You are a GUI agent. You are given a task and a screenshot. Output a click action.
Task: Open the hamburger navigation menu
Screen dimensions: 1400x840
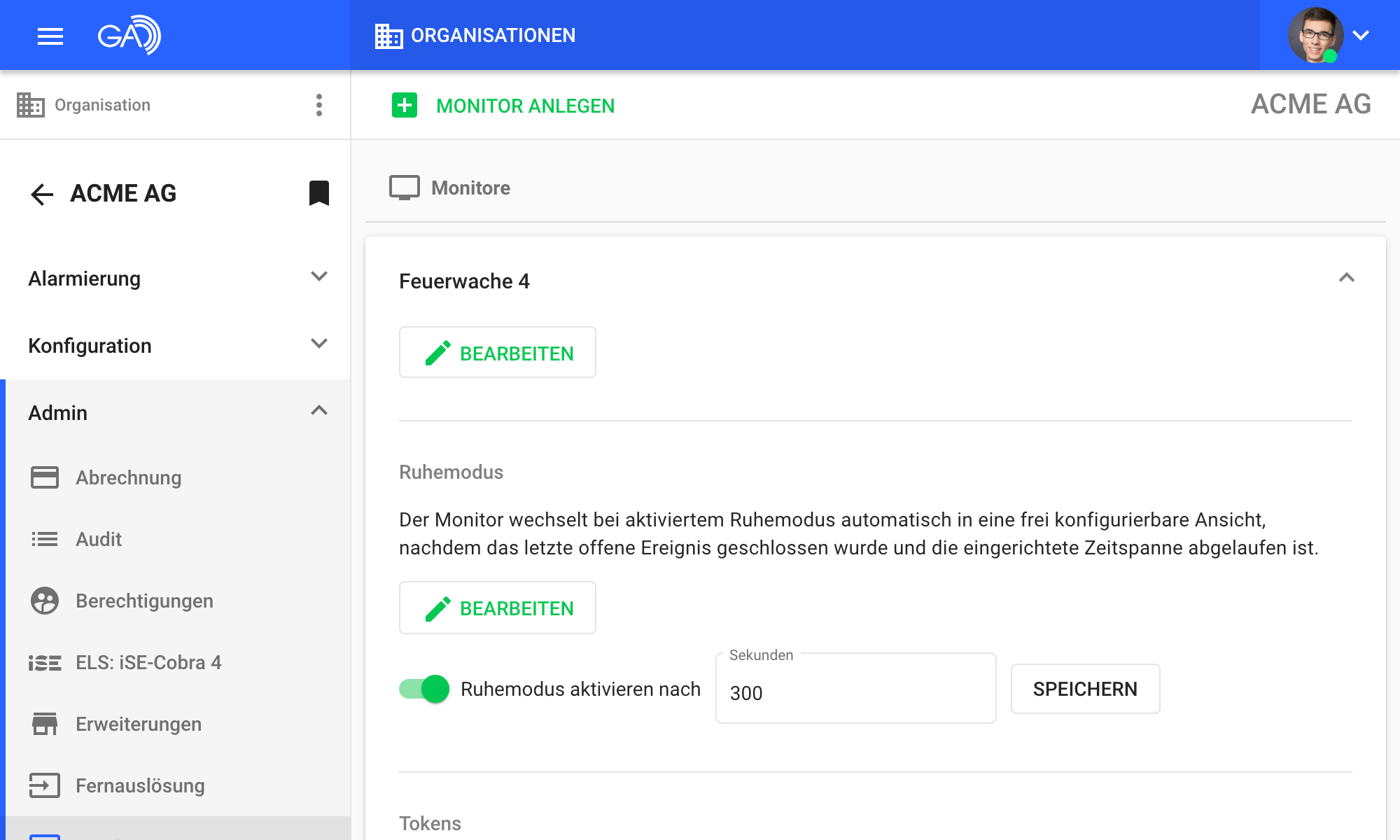(x=50, y=36)
